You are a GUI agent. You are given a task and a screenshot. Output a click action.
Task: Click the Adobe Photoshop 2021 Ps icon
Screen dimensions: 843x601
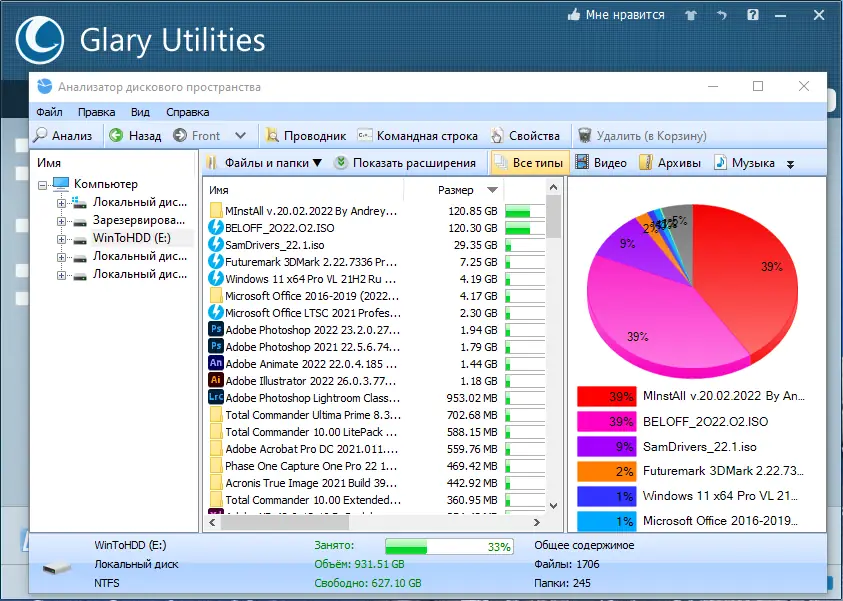[x=216, y=347]
